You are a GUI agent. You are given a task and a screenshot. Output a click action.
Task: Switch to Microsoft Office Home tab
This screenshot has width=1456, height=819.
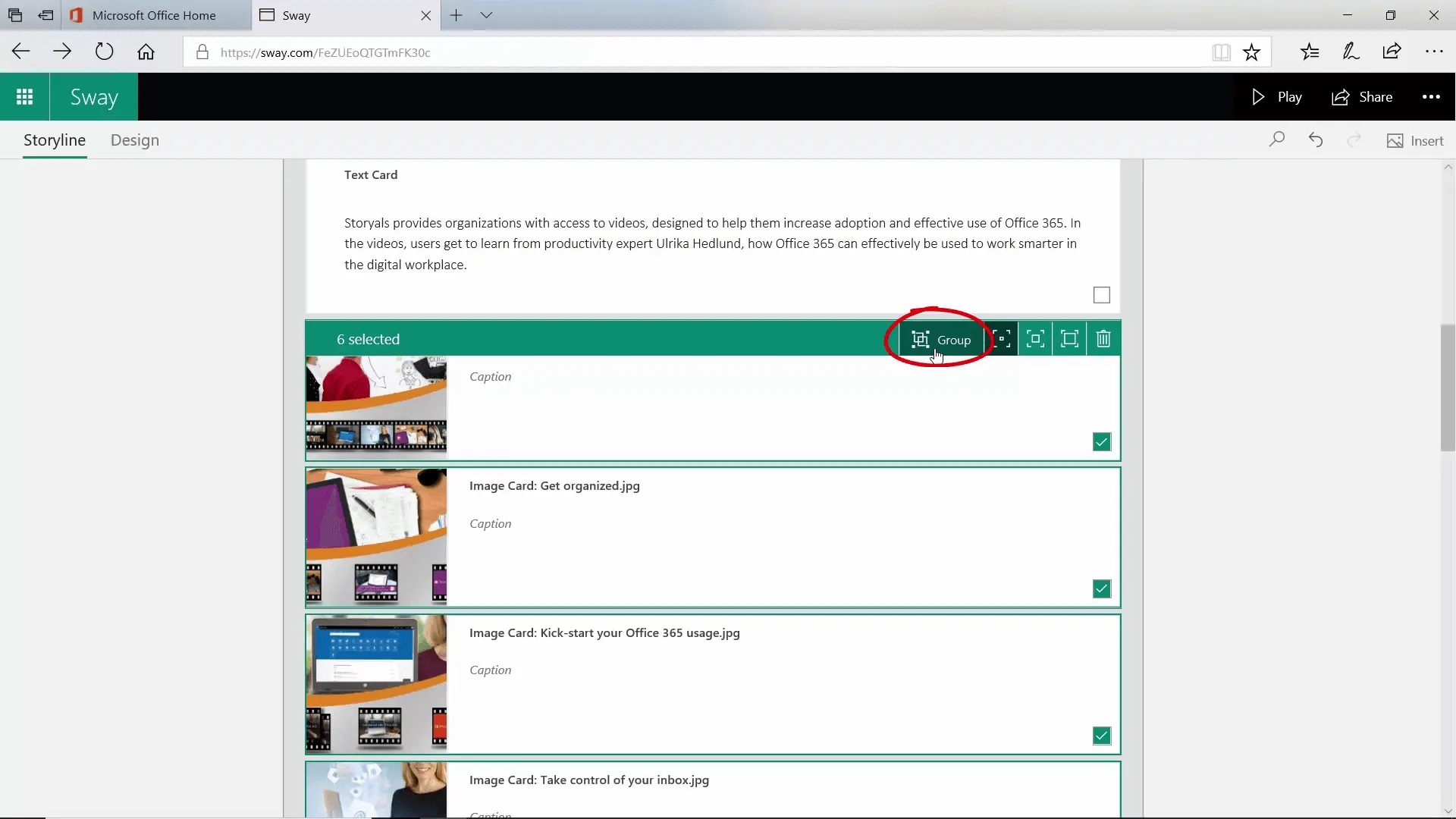[x=155, y=15]
